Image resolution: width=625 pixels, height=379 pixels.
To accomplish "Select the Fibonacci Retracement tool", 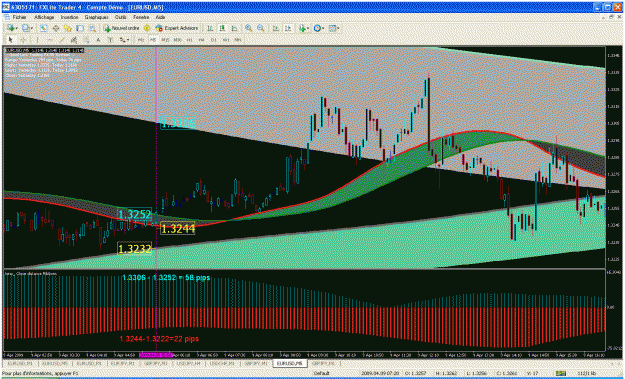I will pyautogui.click(x=86, y=39).
